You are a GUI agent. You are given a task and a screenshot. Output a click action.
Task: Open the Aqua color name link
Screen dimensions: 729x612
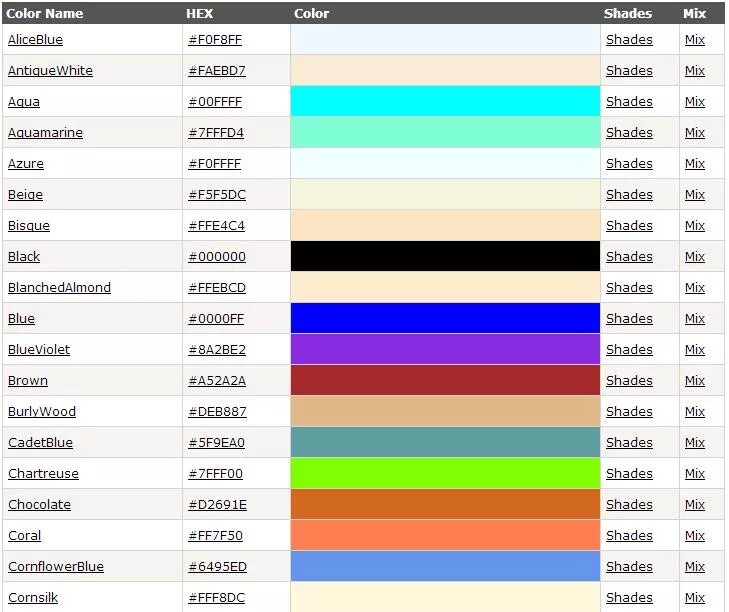[x=24, y=101]
